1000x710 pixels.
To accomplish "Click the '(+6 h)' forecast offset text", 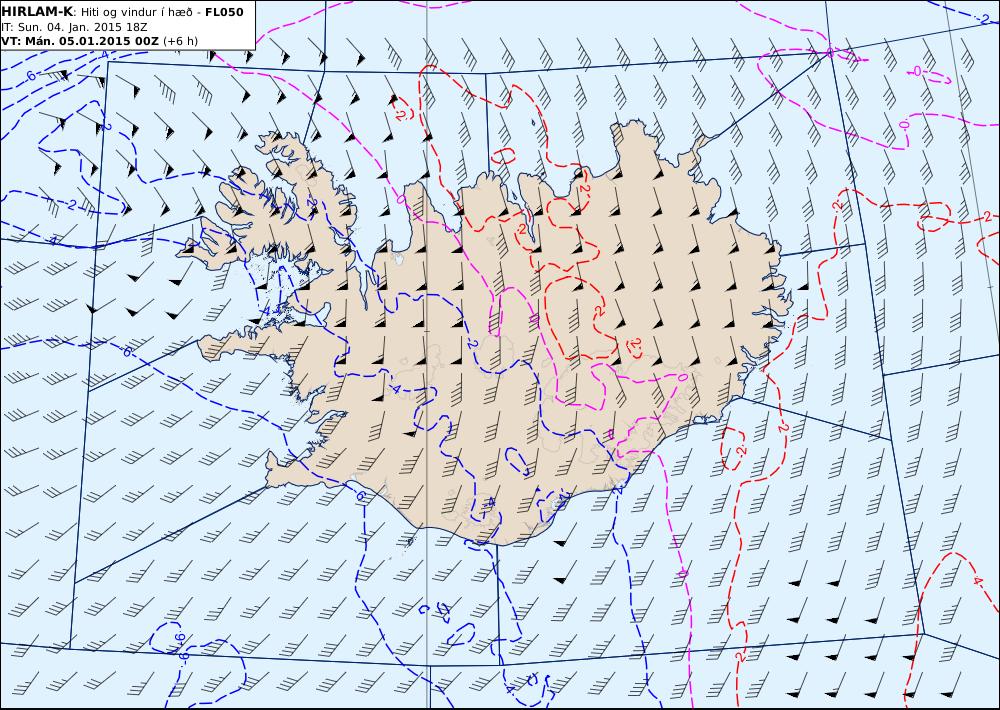I will point(180,41).
